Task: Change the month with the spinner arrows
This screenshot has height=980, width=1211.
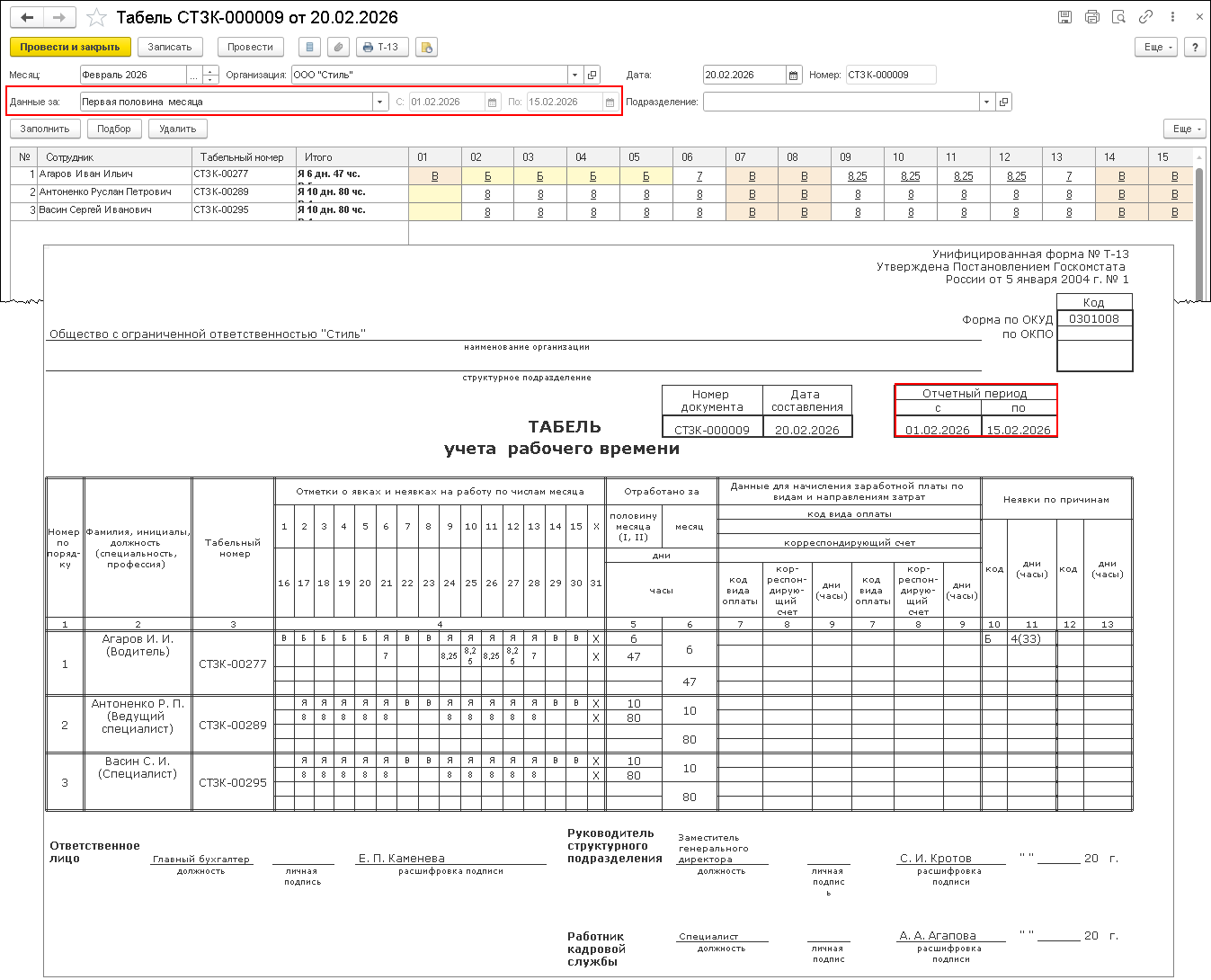Action: (210, 75)
